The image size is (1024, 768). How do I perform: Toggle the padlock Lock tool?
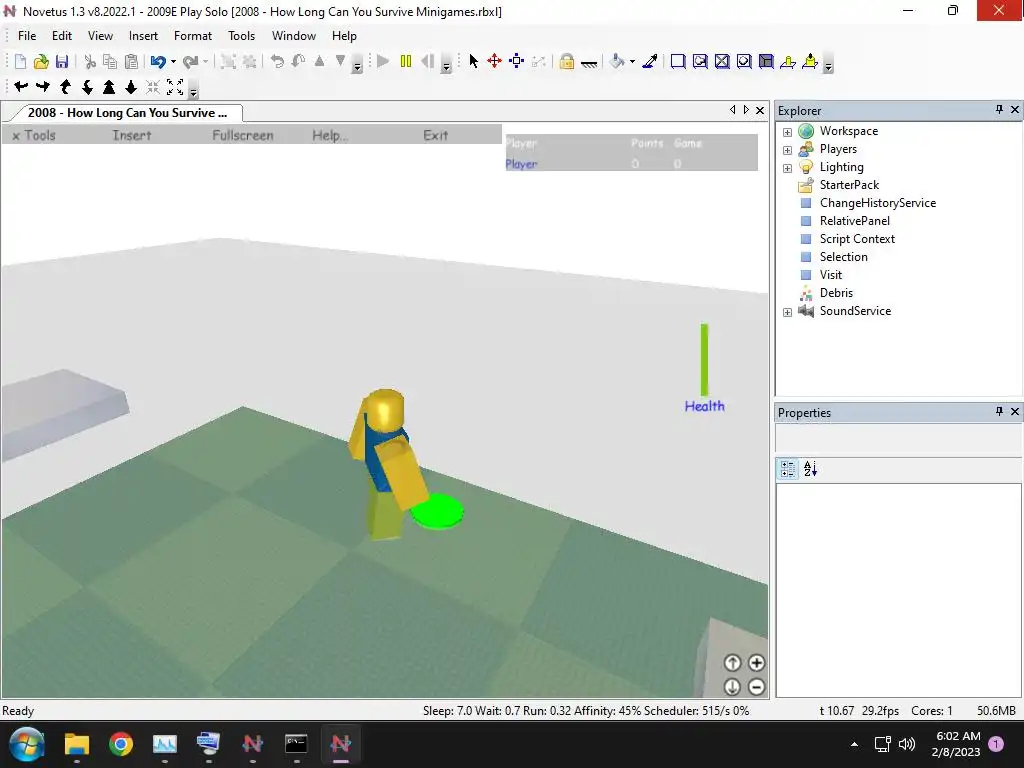[x=566, y=61]
